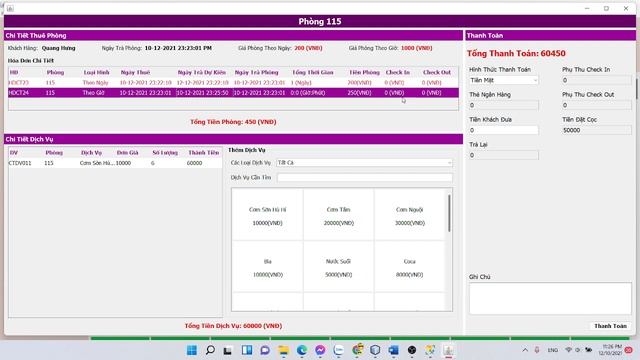Open Messenger from the taskbar
The height and width of the screenshot is (360, 640).
[x=320, y=350]
